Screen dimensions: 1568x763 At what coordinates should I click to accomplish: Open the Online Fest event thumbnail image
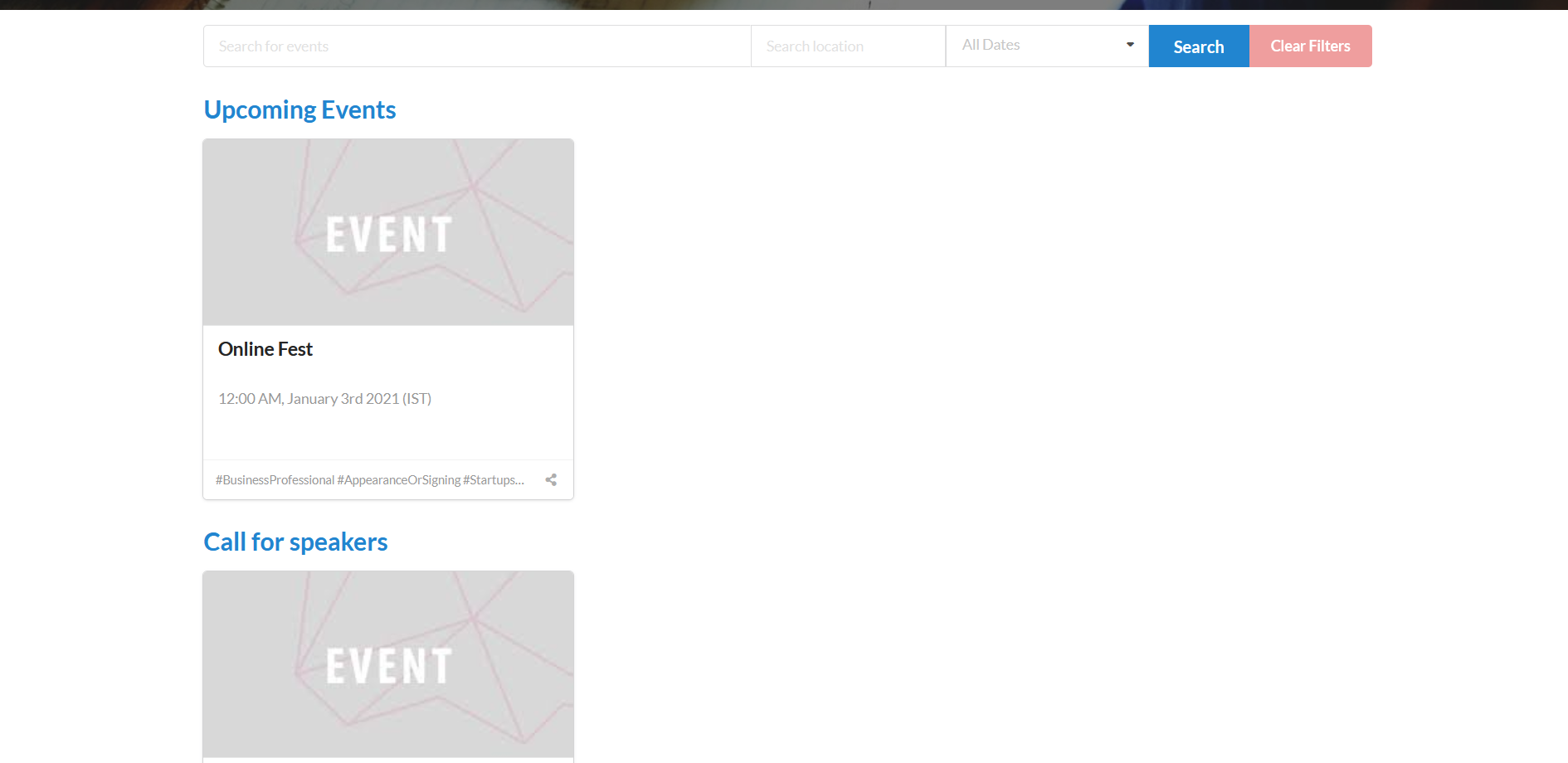click(388, 232)
